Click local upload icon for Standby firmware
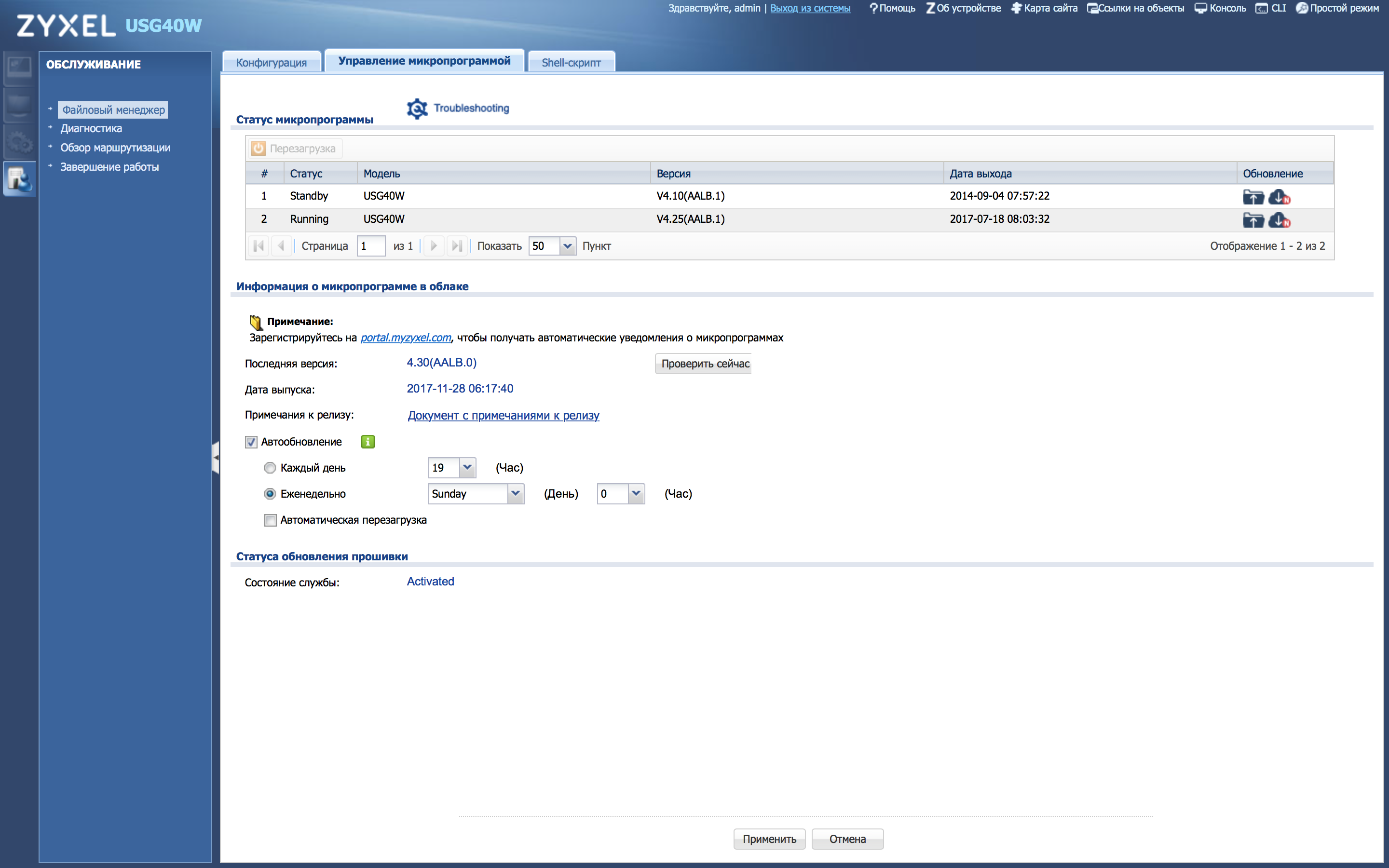1389x868 pixels. [x=1253, y=197]
